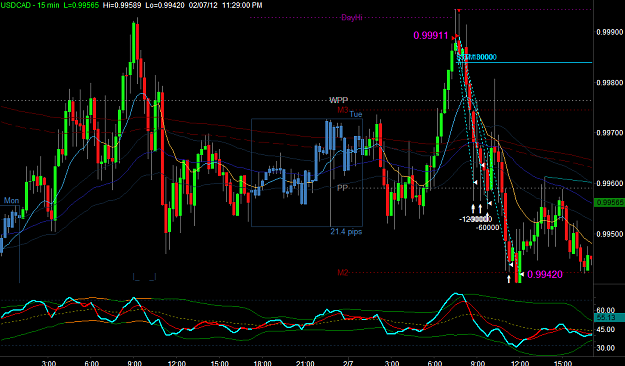Screen dimensions: 625x366
Task: Click the 21:00 time axis label
Action: tap(306, 363)
